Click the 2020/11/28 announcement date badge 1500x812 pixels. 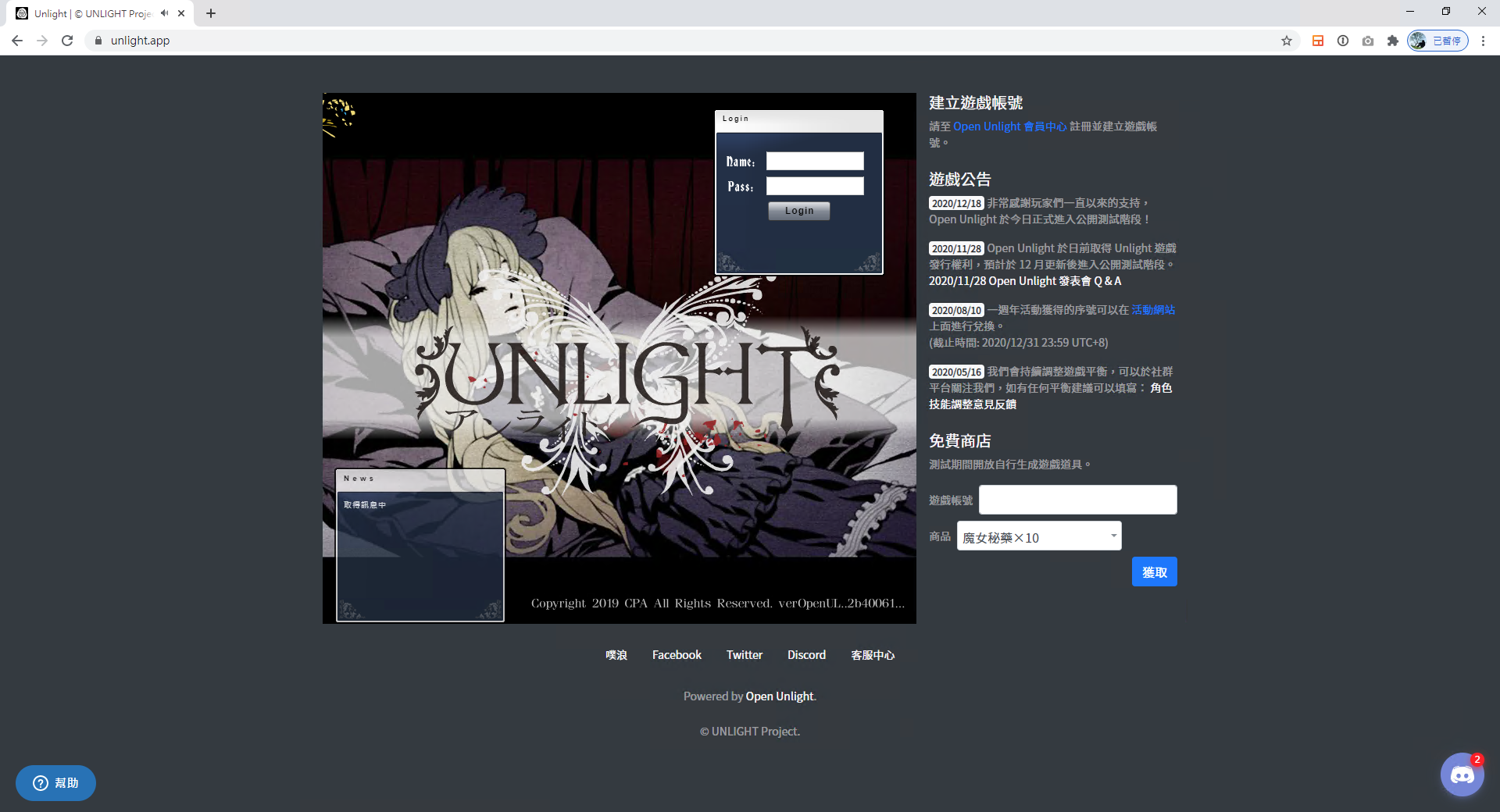[x=956, y=248]
